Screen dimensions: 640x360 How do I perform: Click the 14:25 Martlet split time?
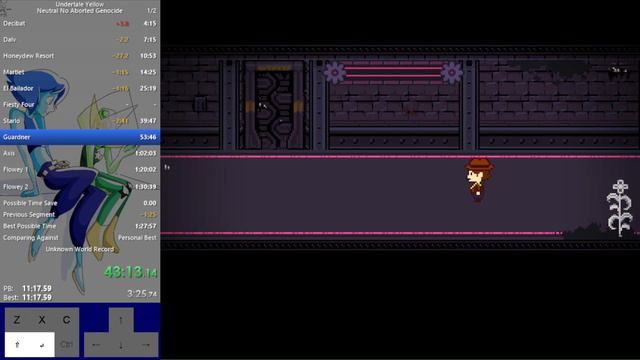(148, 72)
